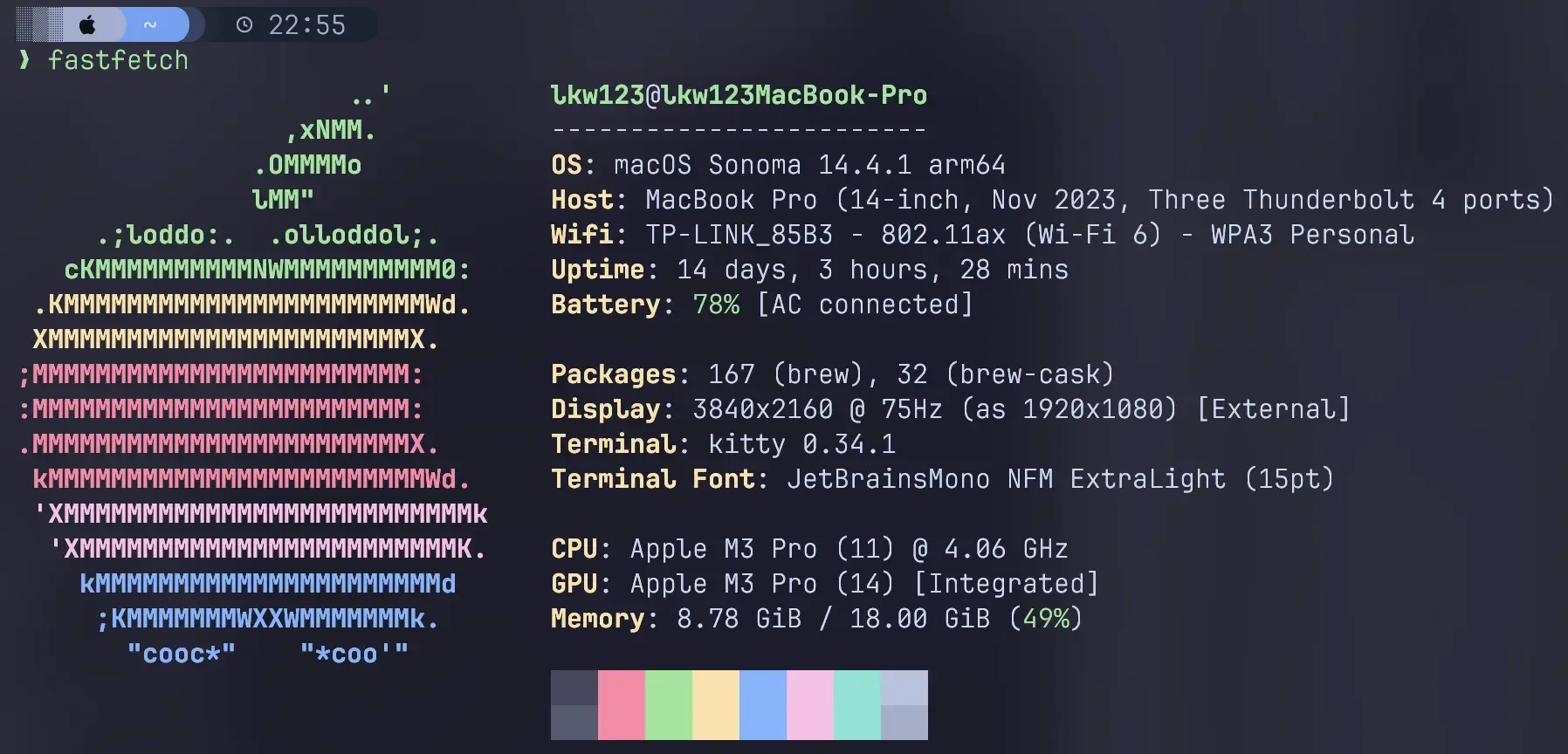Click the bold OS label
The width and height of the screenshot is (1568, 754).
pos(567,165)
